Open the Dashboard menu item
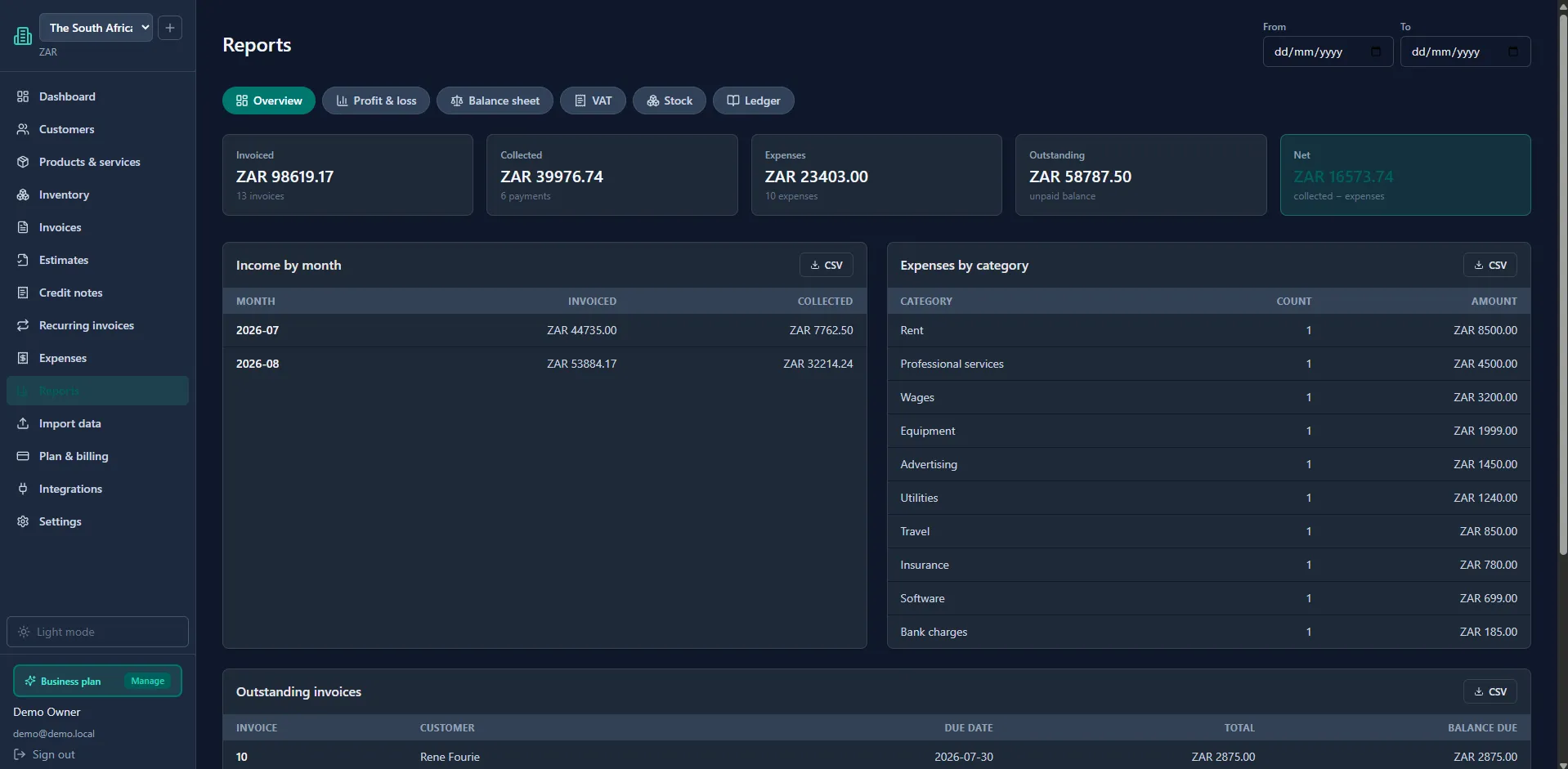Screen dimensions: 1568x769 tap(97, 96)
